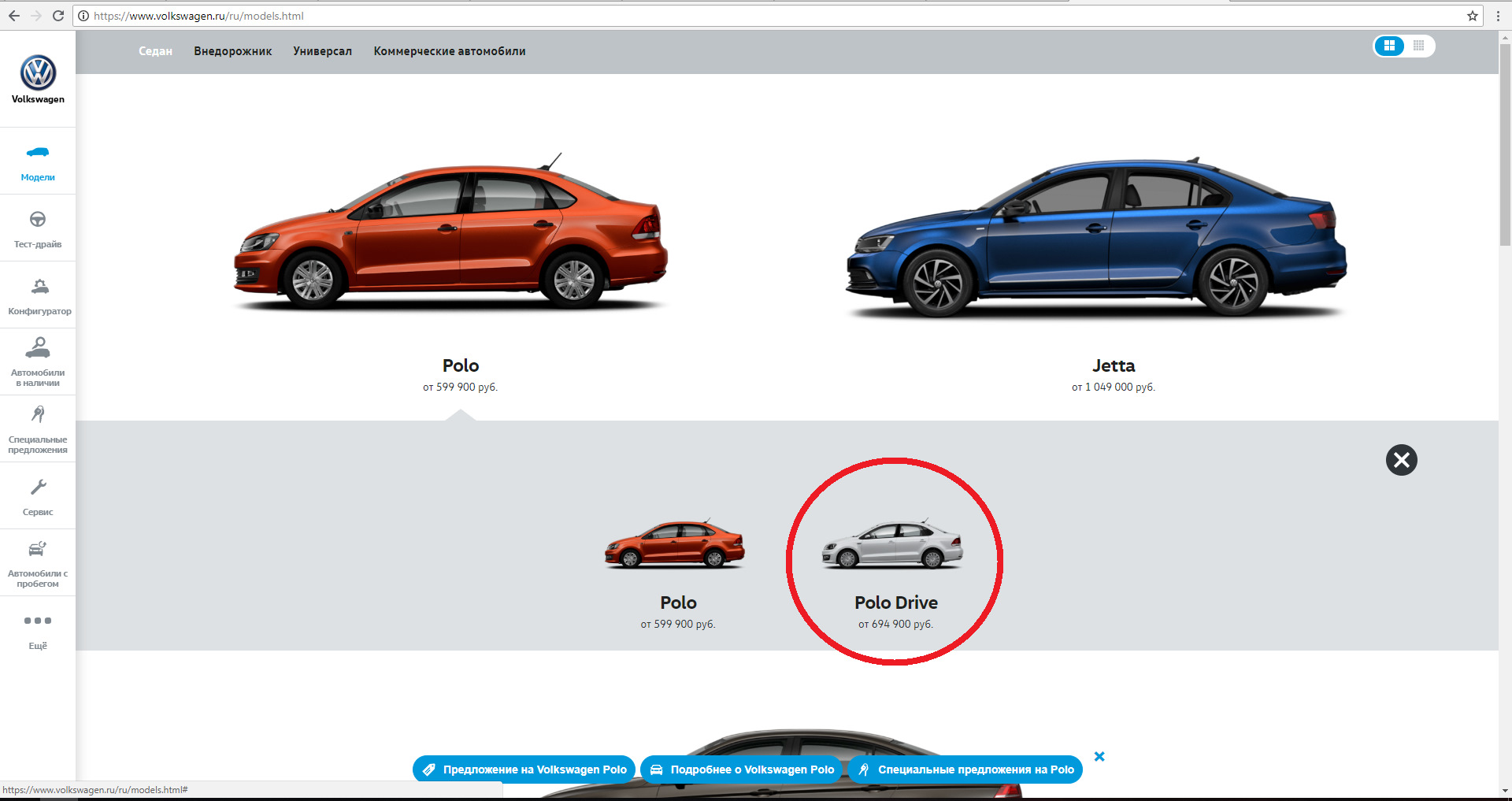1512x801 pixels.
Task: Open Автомобили с пробегом icon
Action: [x=38, y=549]
